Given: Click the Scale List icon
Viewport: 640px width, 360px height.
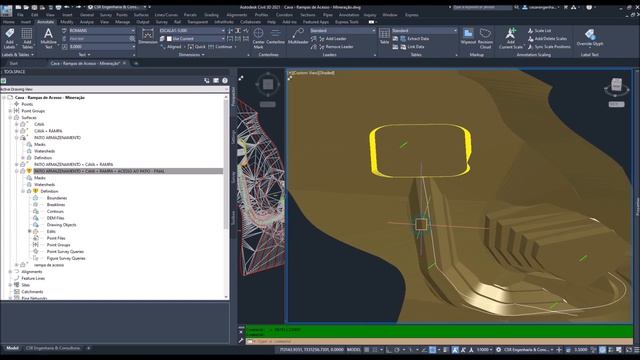Looking at the screenshot, I should [x=530, y=31].
